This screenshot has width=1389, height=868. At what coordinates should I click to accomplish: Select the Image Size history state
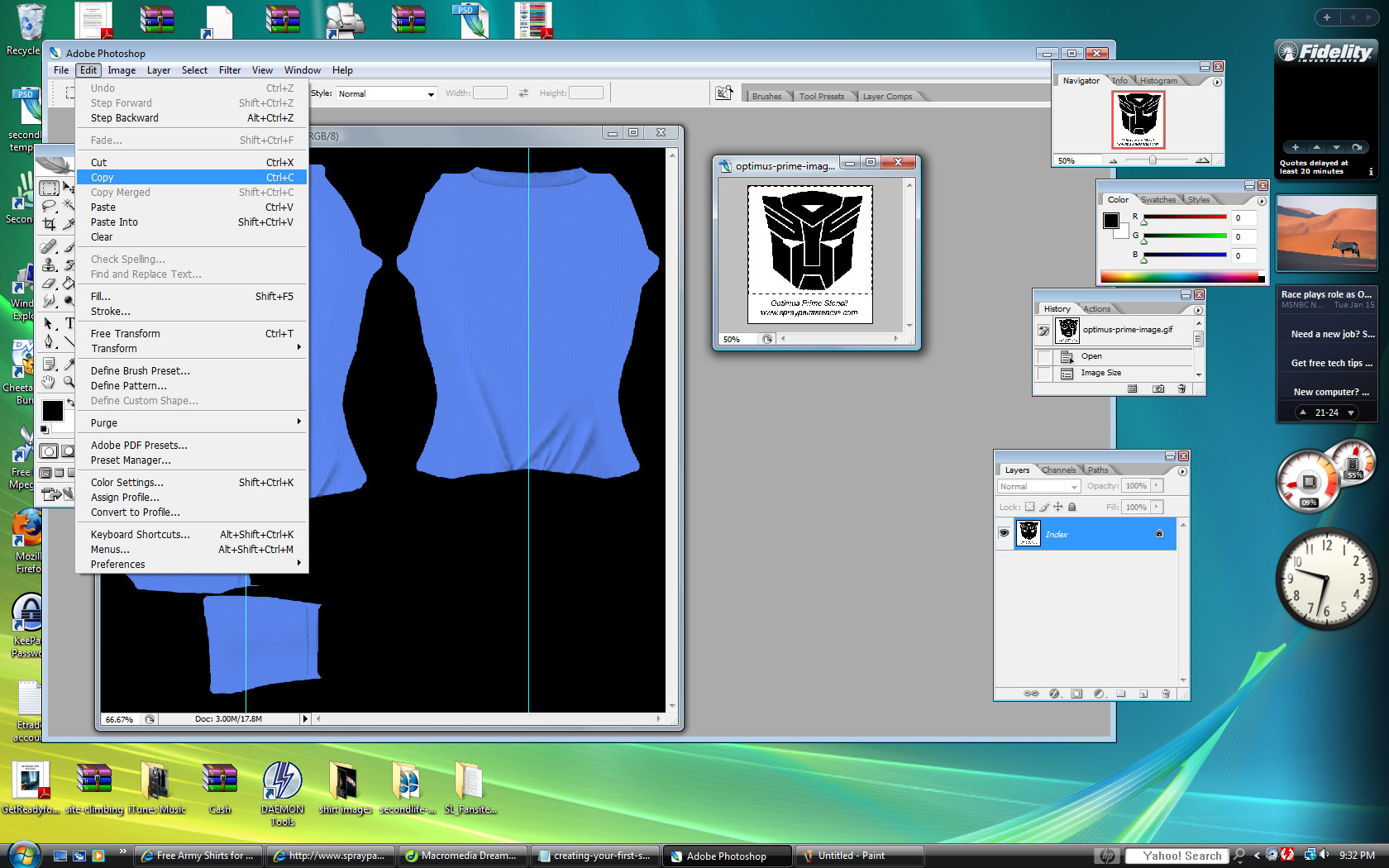(1101, 373)
